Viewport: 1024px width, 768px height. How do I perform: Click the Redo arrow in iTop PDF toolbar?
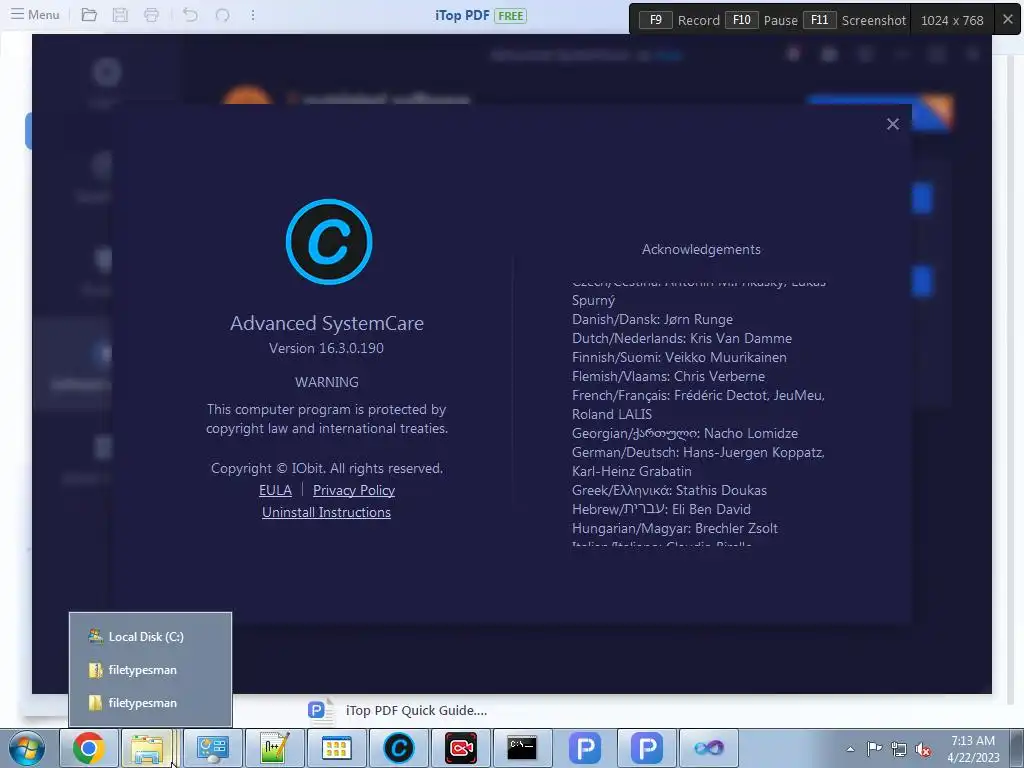222,14
